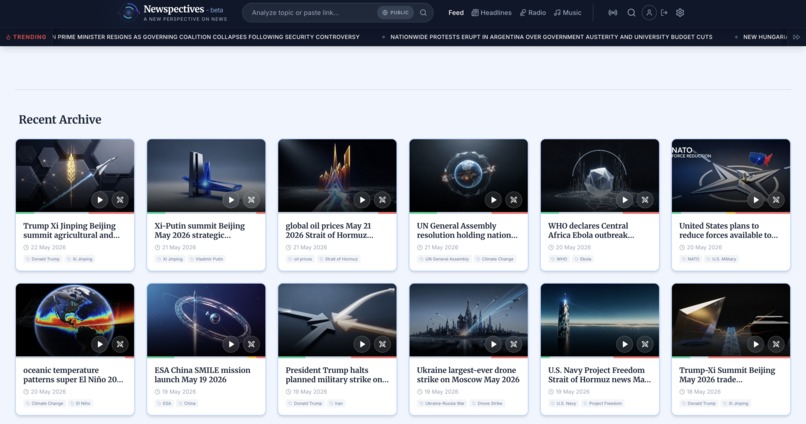The image size is (806, 424).
Task: Click crossed-arrows icon on ESA SMILE mission card
Action: [251, 344]
